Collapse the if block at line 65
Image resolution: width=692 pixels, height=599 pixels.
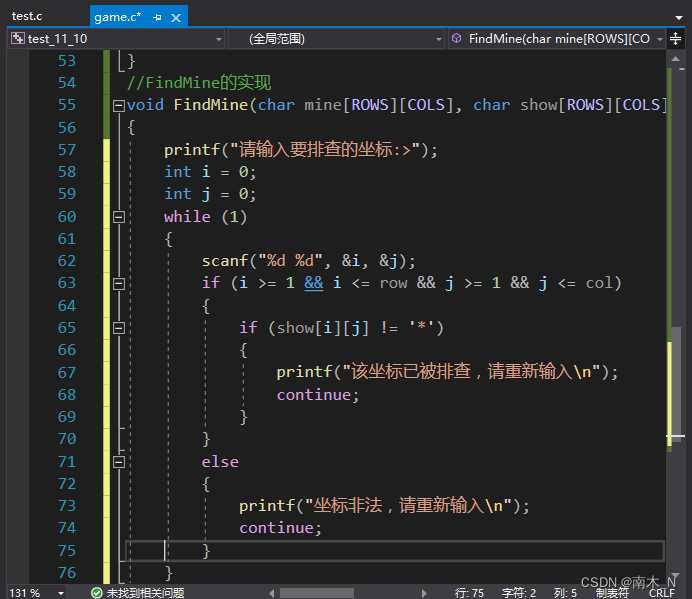[119, 328]
